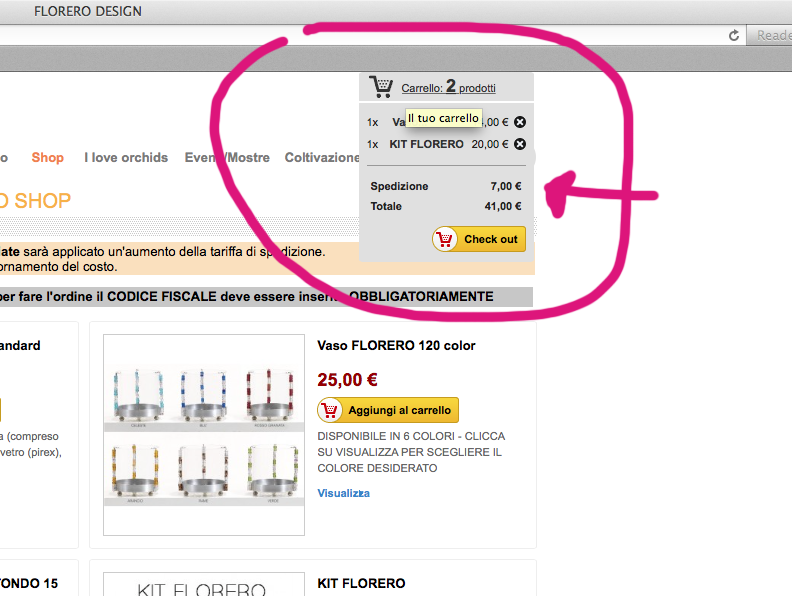The width and height of the screenshot is (792, 596).
Task: Click cart icon inside Check out button
Action: [x=445, y=239]
